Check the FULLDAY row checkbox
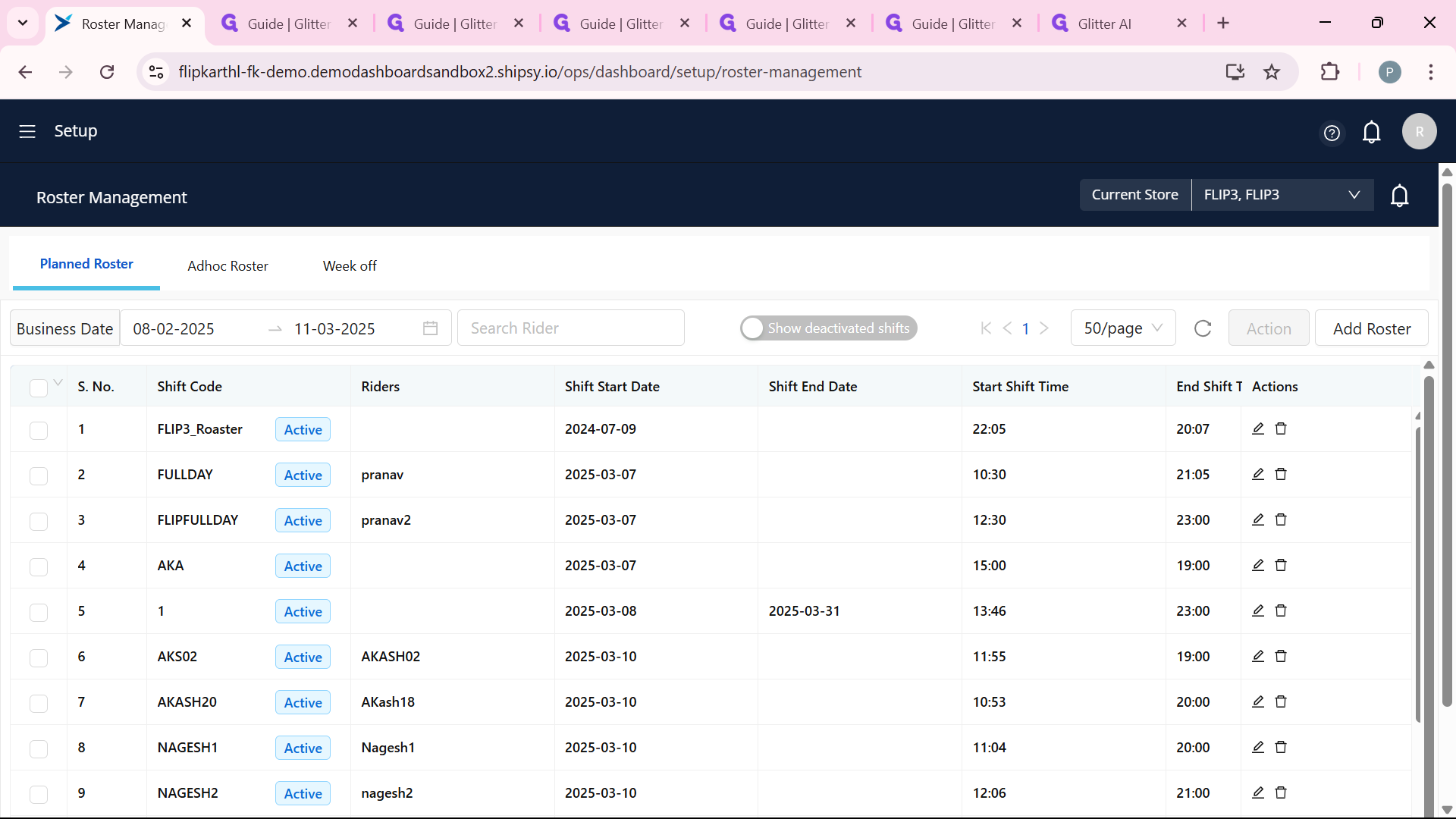The image size is (1456, 819). pyautogui.click(x=39, y=476)
